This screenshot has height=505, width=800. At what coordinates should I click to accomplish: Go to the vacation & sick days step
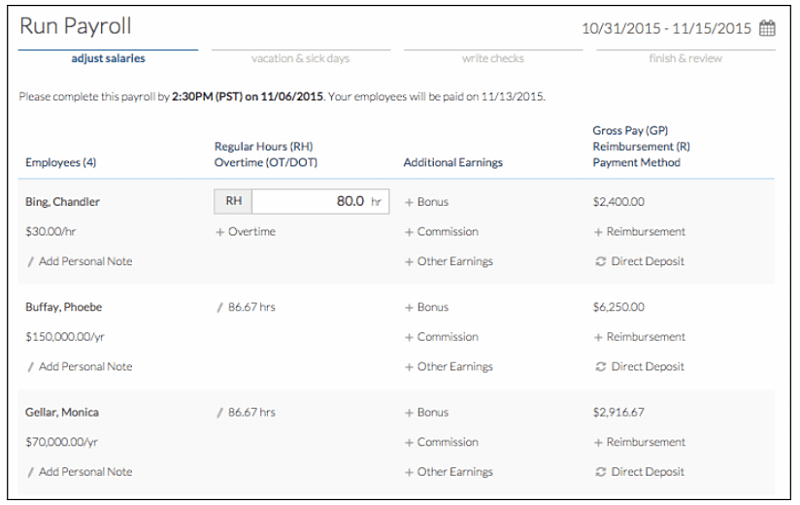coord(301,58)
